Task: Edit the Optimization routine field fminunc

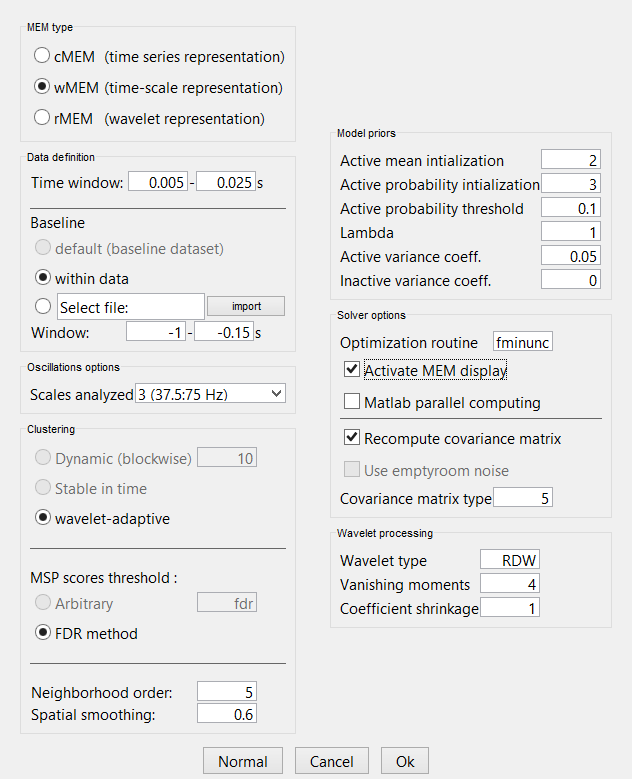Action: coord(523,341)
